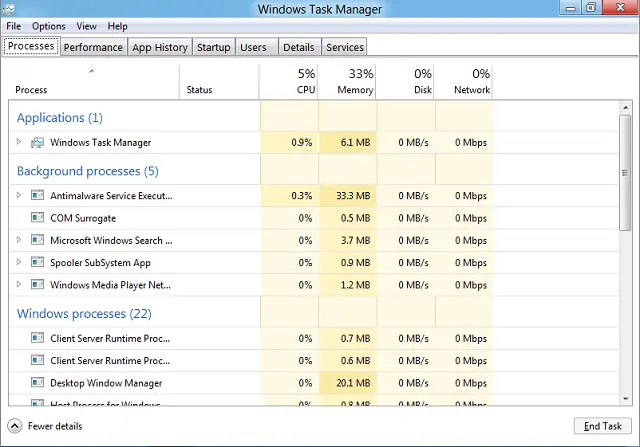The image size is (640, 447).
Task: Click the Fewer details chevron icon
Action: click(15, 426)
